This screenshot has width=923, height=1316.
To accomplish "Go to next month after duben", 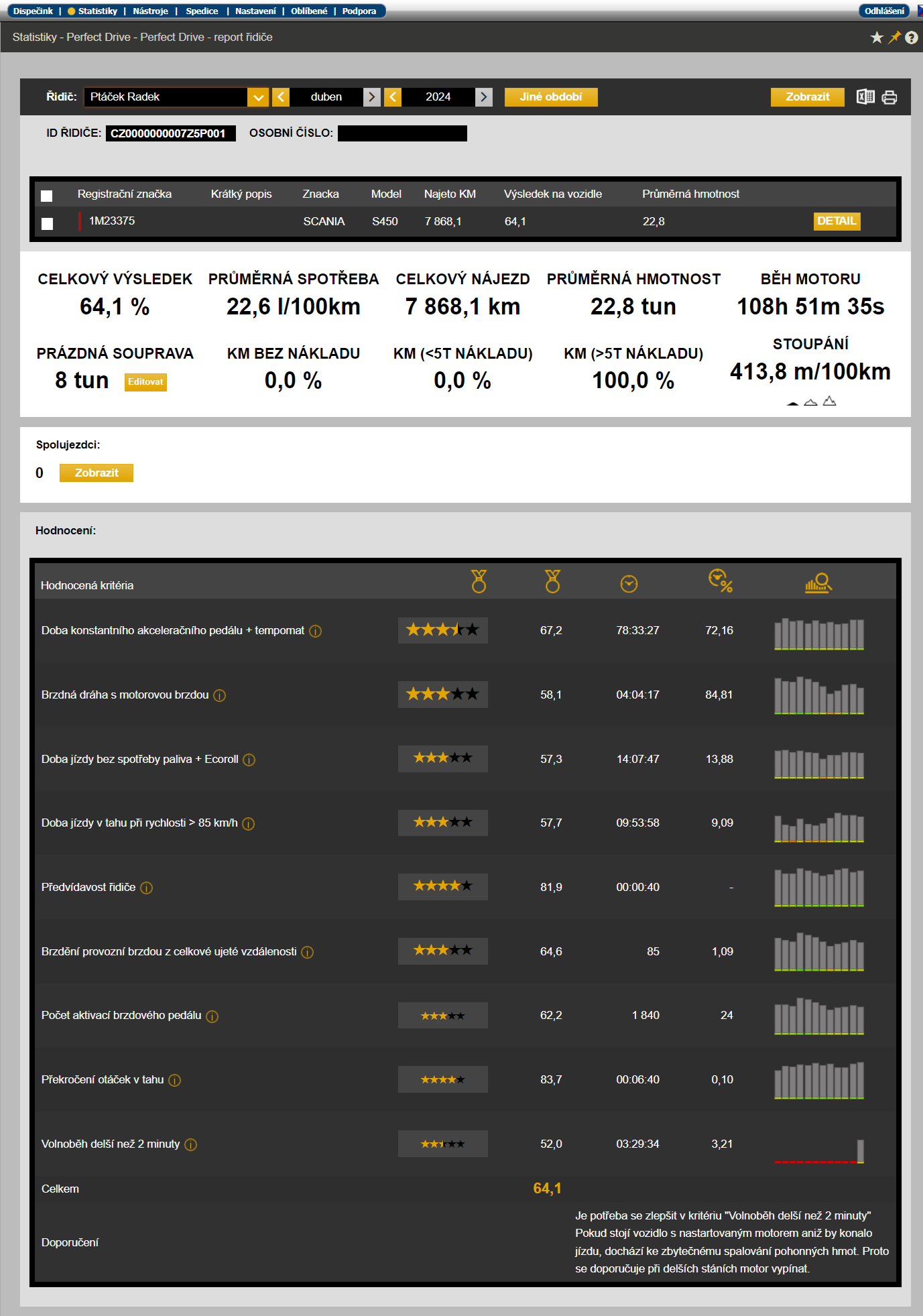I will [x=372, y=97].
